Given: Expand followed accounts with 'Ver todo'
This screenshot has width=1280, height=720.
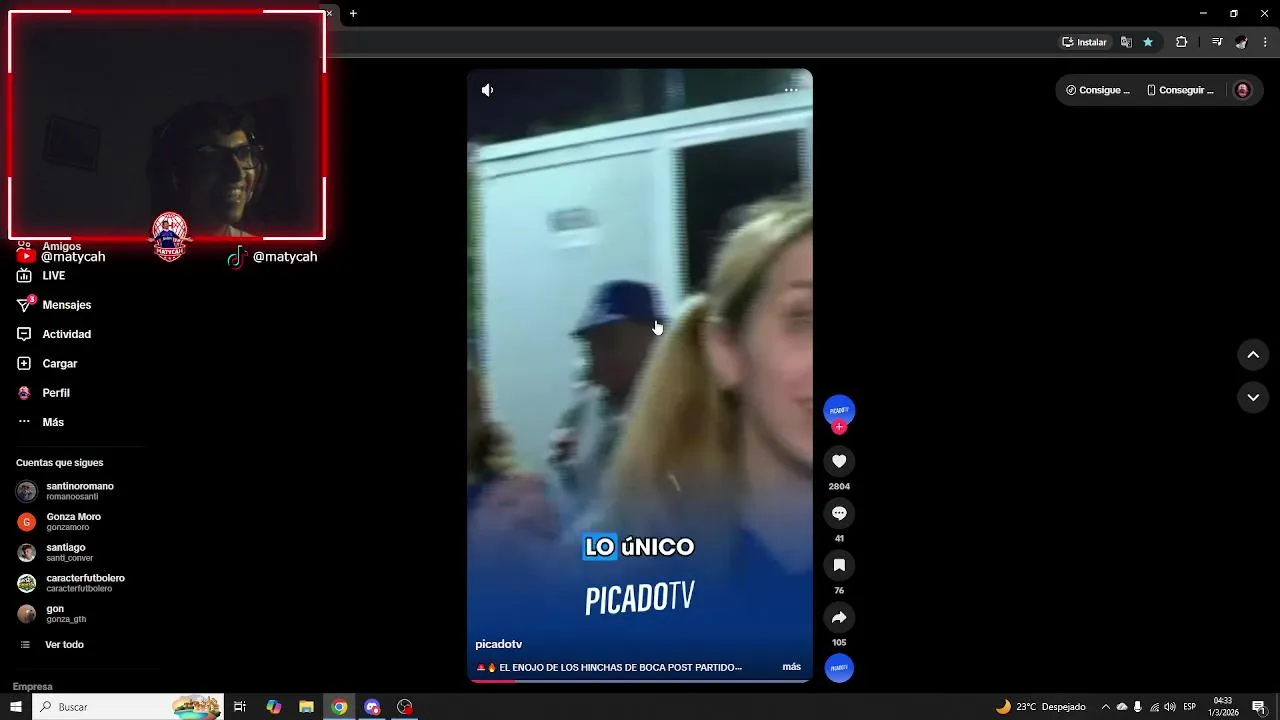Looking at the screenshot, I should point(64,645).
